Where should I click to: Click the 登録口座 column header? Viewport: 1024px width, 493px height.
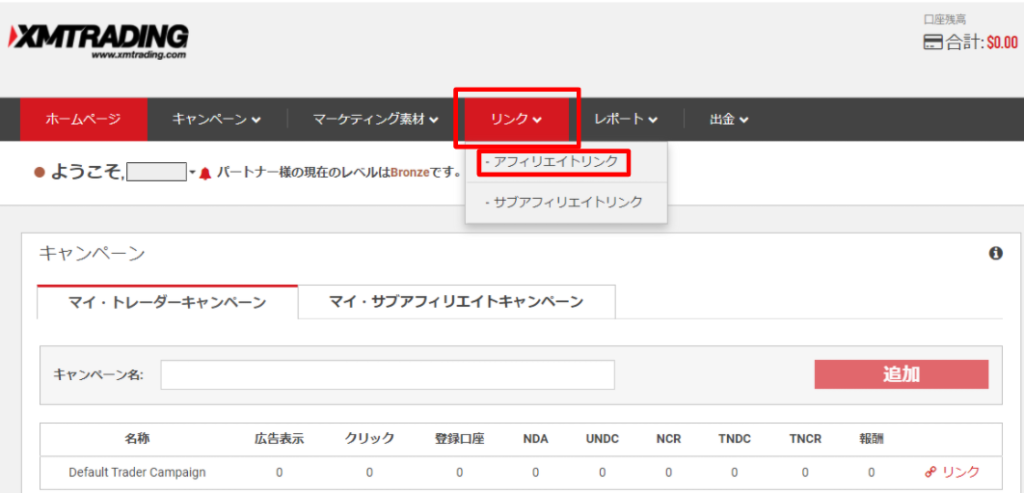click(x=459, y=438)
